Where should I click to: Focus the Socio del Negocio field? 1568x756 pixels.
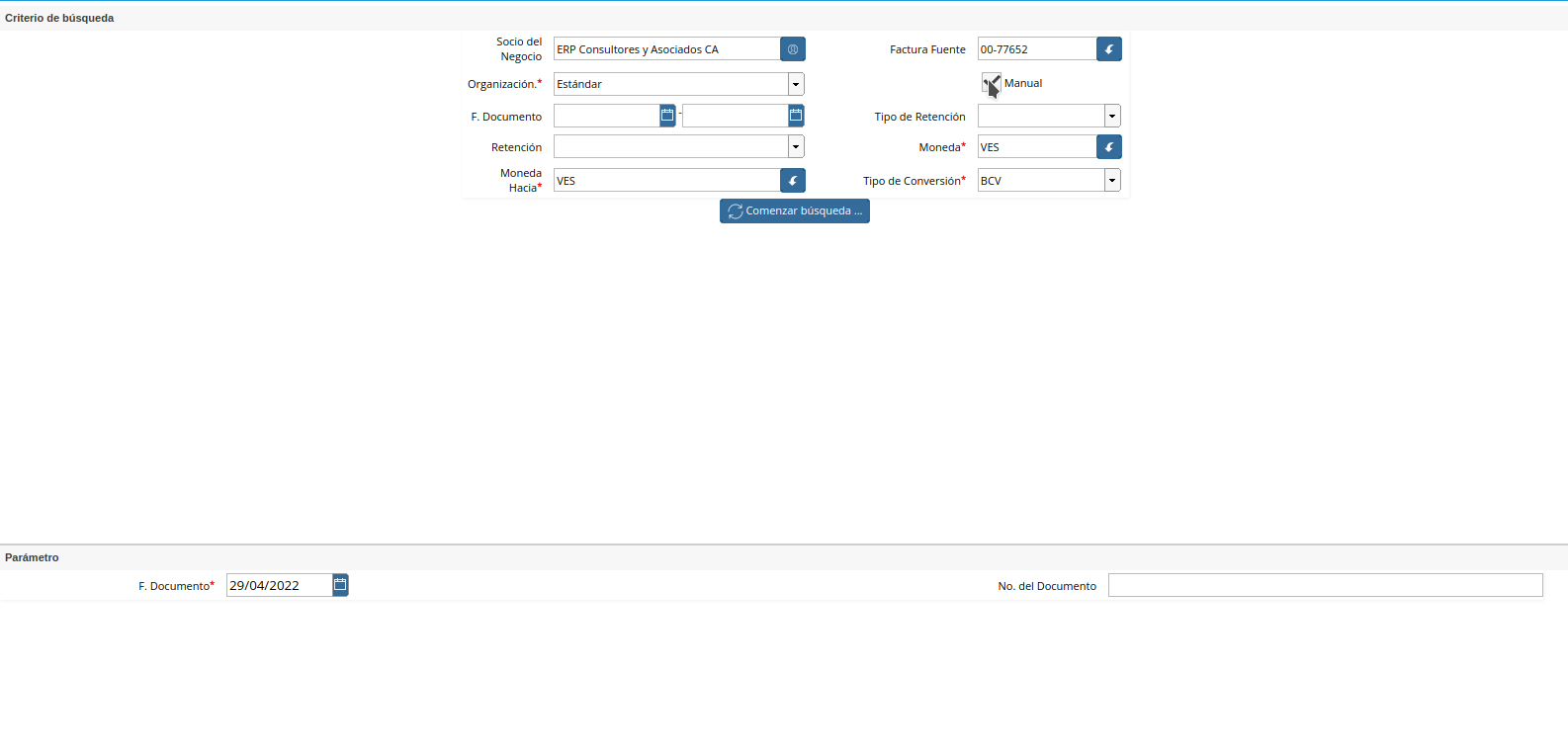(x=667, y=49)
